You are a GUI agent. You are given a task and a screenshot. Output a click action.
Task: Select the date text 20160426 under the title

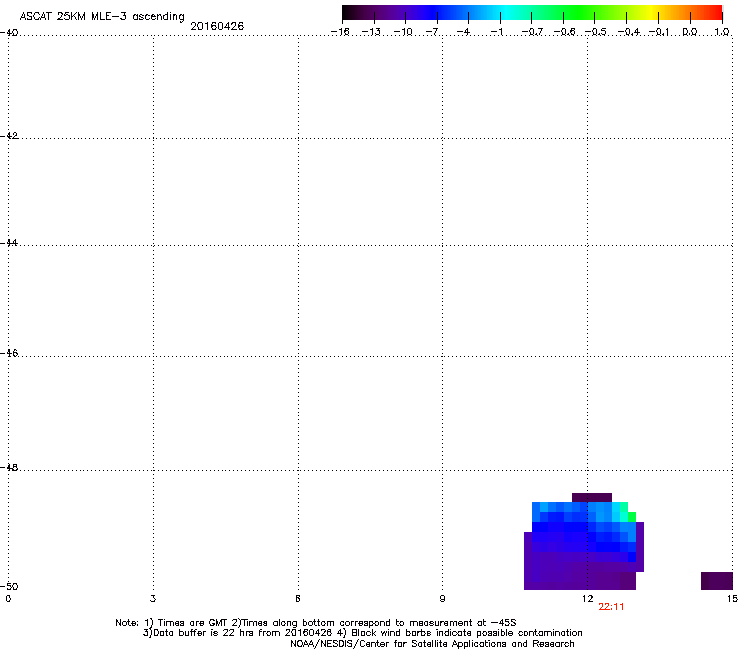pyautogui.click(x=217, y=26)
